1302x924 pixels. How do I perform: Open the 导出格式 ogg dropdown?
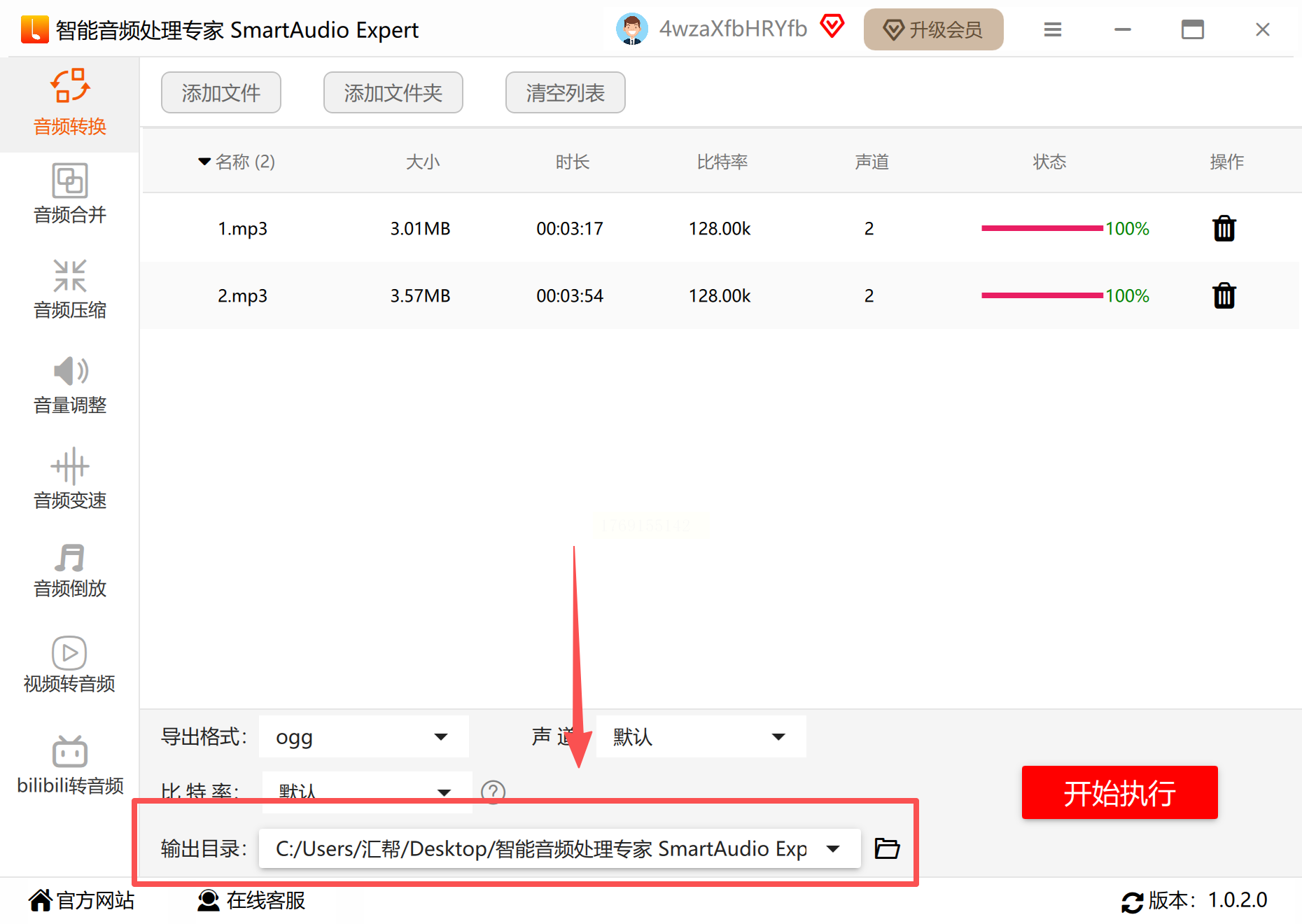(364, 736)
